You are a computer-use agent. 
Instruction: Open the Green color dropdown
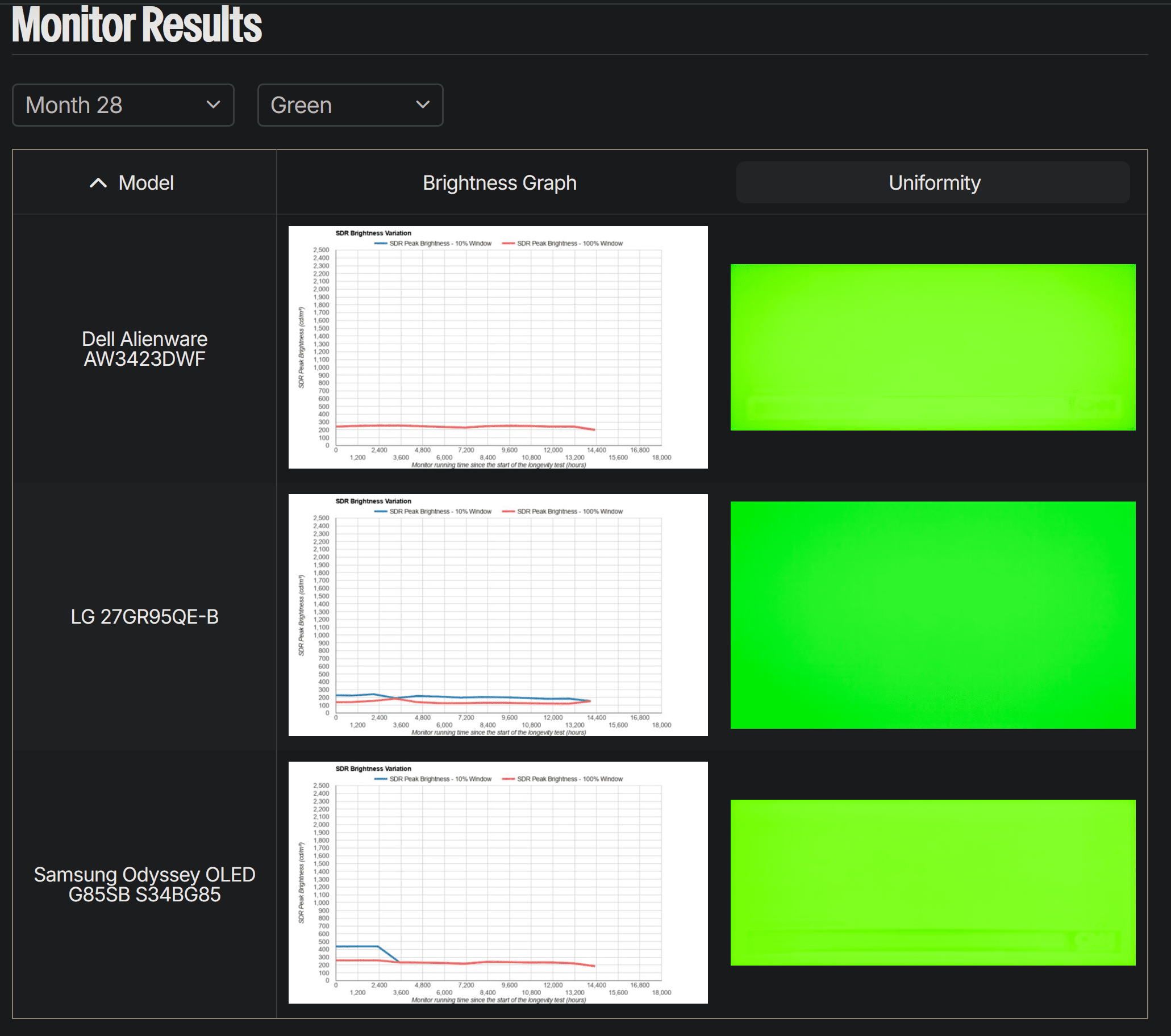pos(349,105)
